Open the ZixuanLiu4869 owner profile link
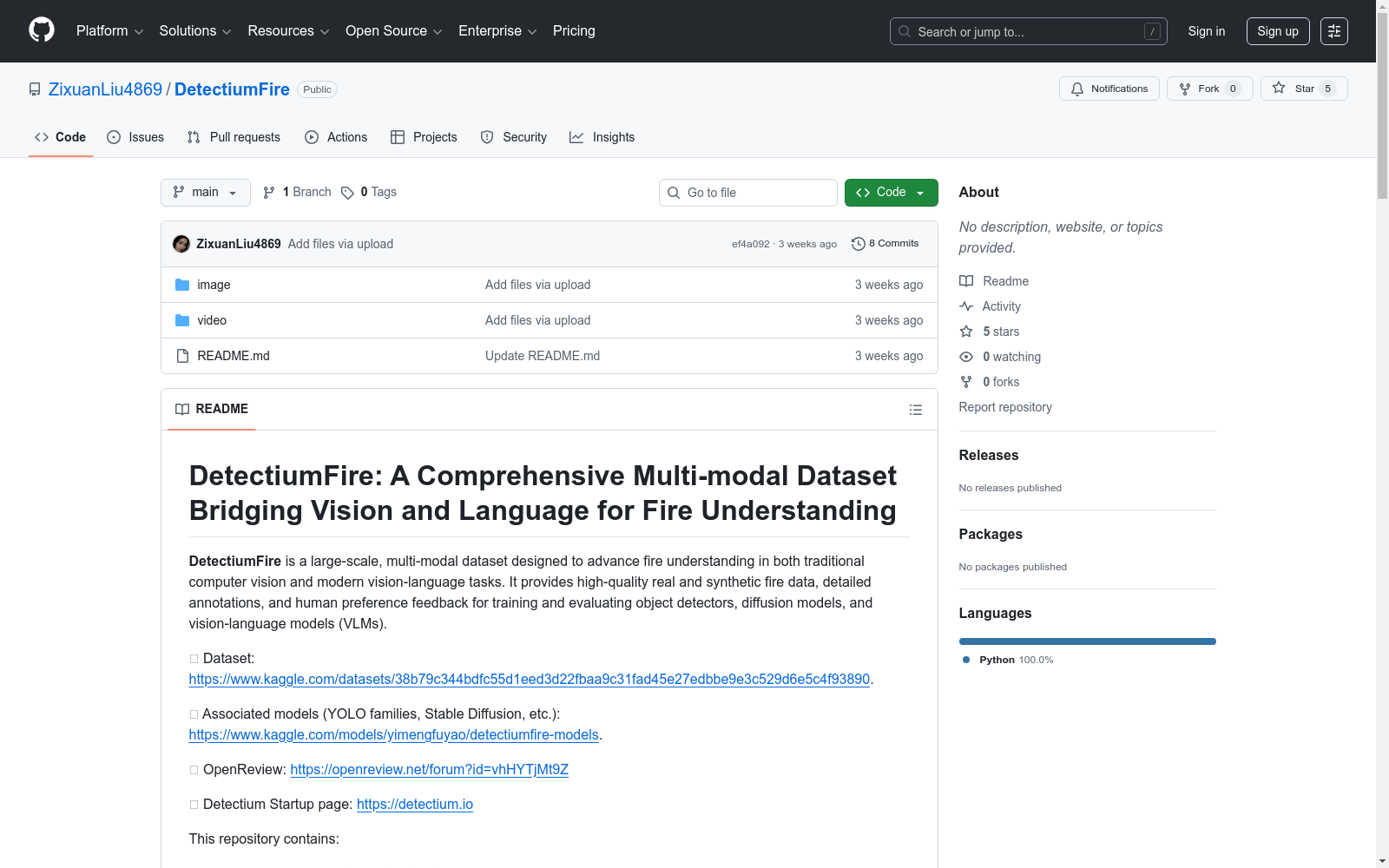1389x868 pixels. 105,89
